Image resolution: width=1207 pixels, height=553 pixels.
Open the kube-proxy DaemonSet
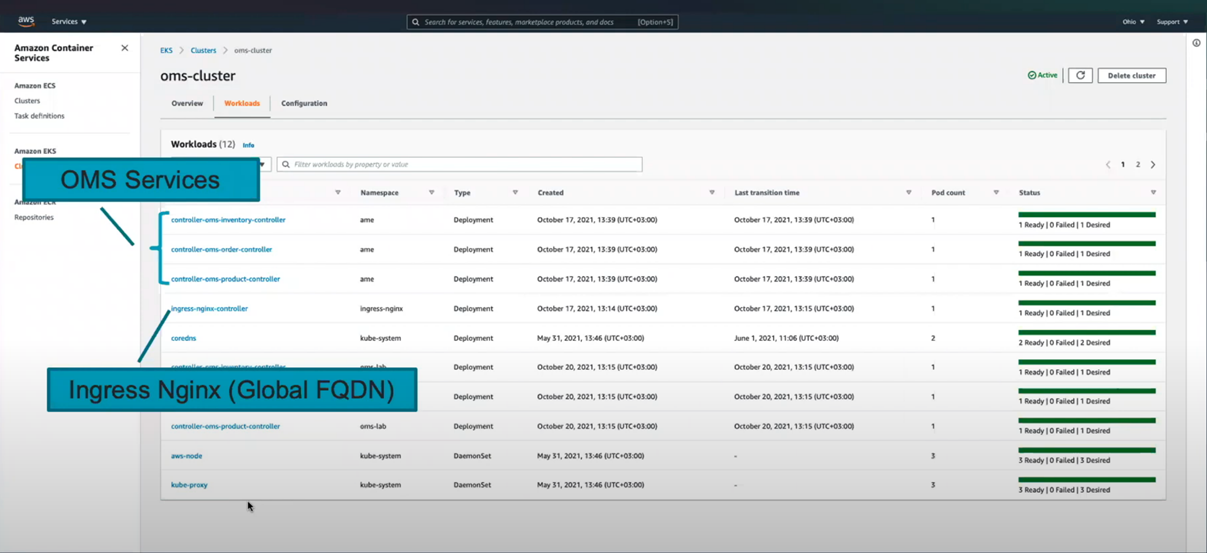189,485
